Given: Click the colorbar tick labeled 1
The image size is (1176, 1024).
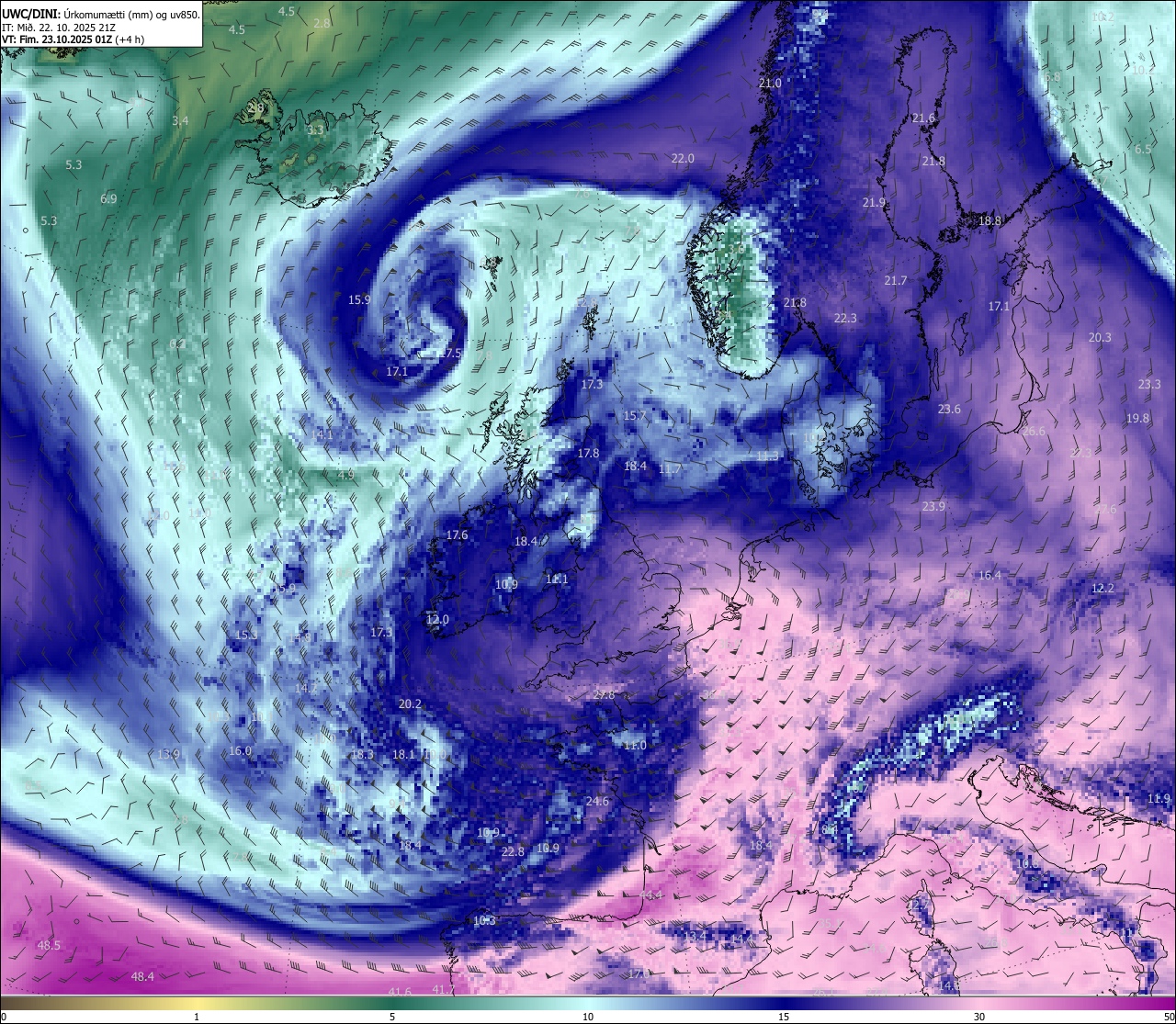Looking at the screenshot, I should pos(197,1017).
